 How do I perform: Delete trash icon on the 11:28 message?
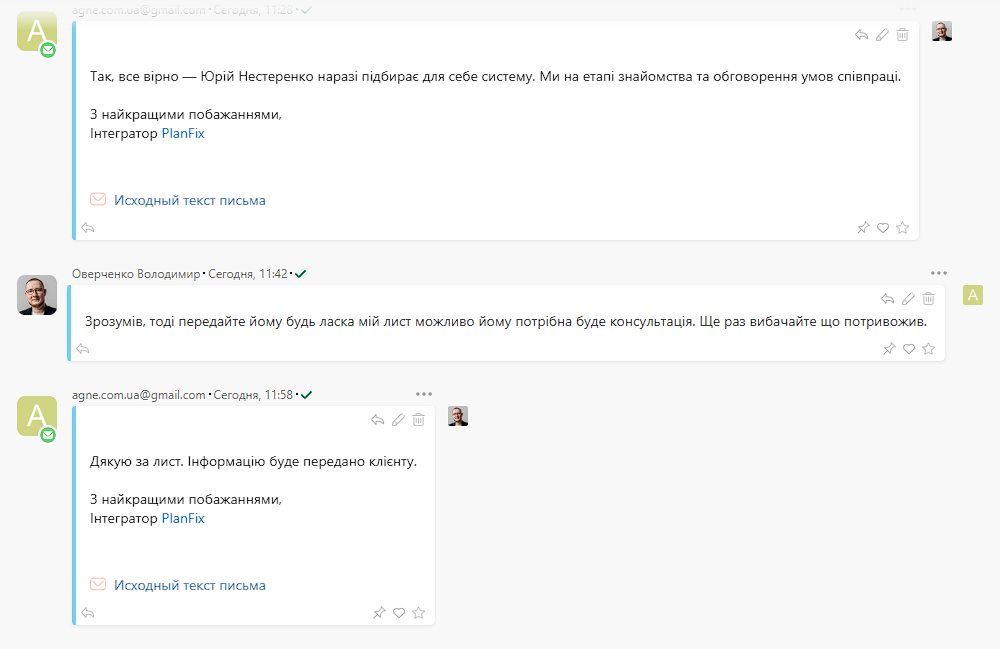902,35
